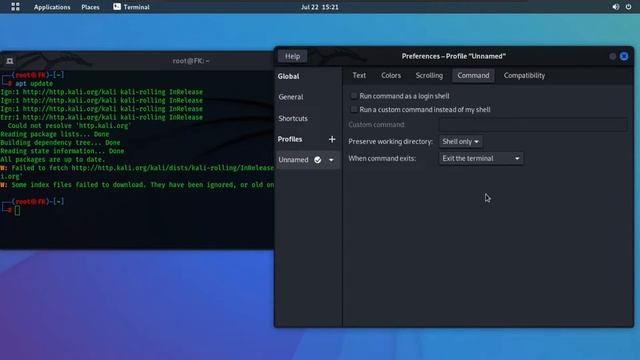Open the power icon in top bar
This screenshot has height=360, width=640.
tap(628, 7)
